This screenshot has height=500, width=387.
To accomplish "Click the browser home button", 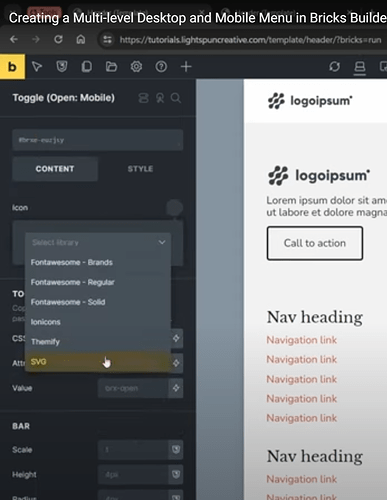I will pos(80,40).
